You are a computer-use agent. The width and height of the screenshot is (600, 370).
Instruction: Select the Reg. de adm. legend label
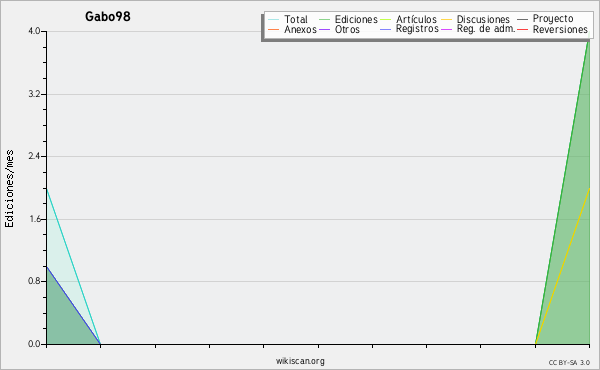pyautogui.click(x=486, y=29)
